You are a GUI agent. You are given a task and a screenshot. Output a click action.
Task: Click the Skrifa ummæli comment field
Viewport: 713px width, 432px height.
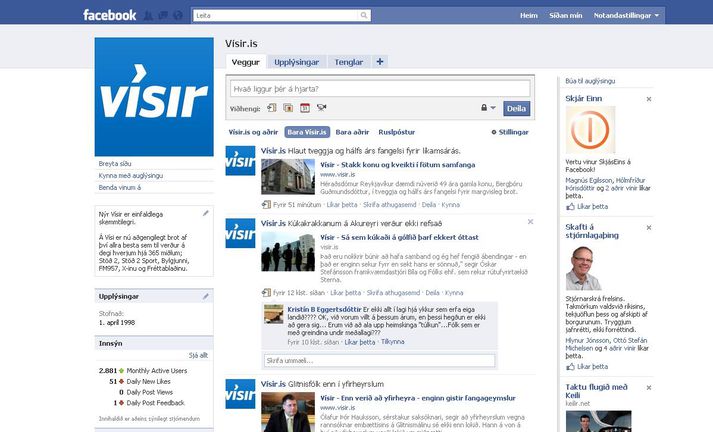pyautogui.click(x=380, y=361)
